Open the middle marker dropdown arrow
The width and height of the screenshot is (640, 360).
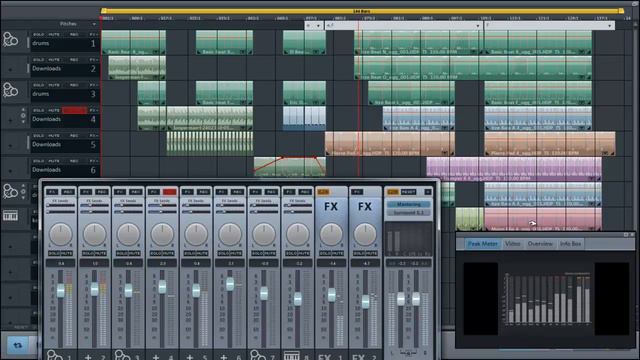[478, 26]
